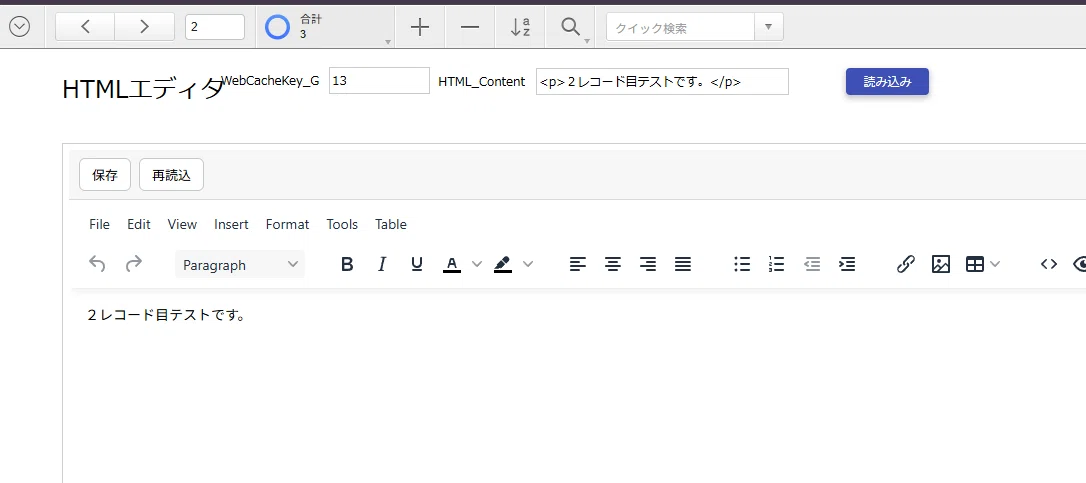Click the found-set circle icon beside 合計
Viewport: 1086px width, 483px height.
[x=278, y=27]
